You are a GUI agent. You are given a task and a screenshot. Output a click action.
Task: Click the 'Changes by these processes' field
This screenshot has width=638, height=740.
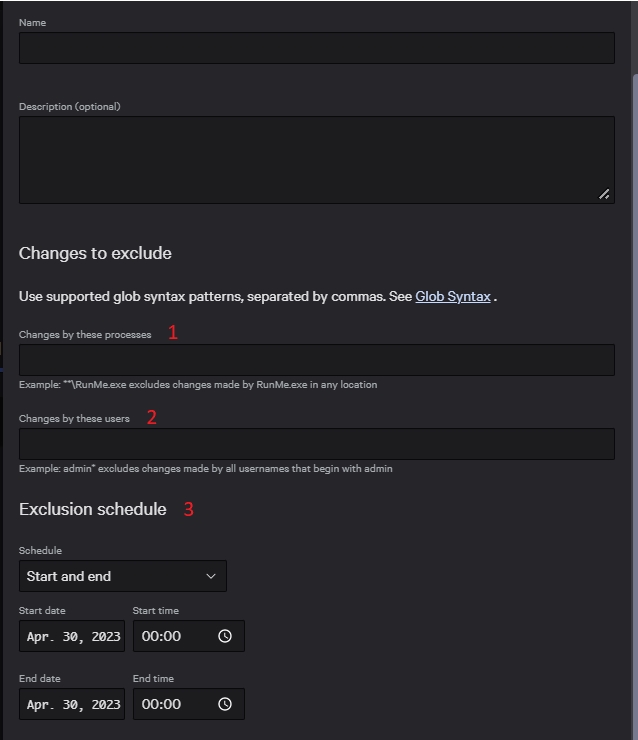point(316,360)
